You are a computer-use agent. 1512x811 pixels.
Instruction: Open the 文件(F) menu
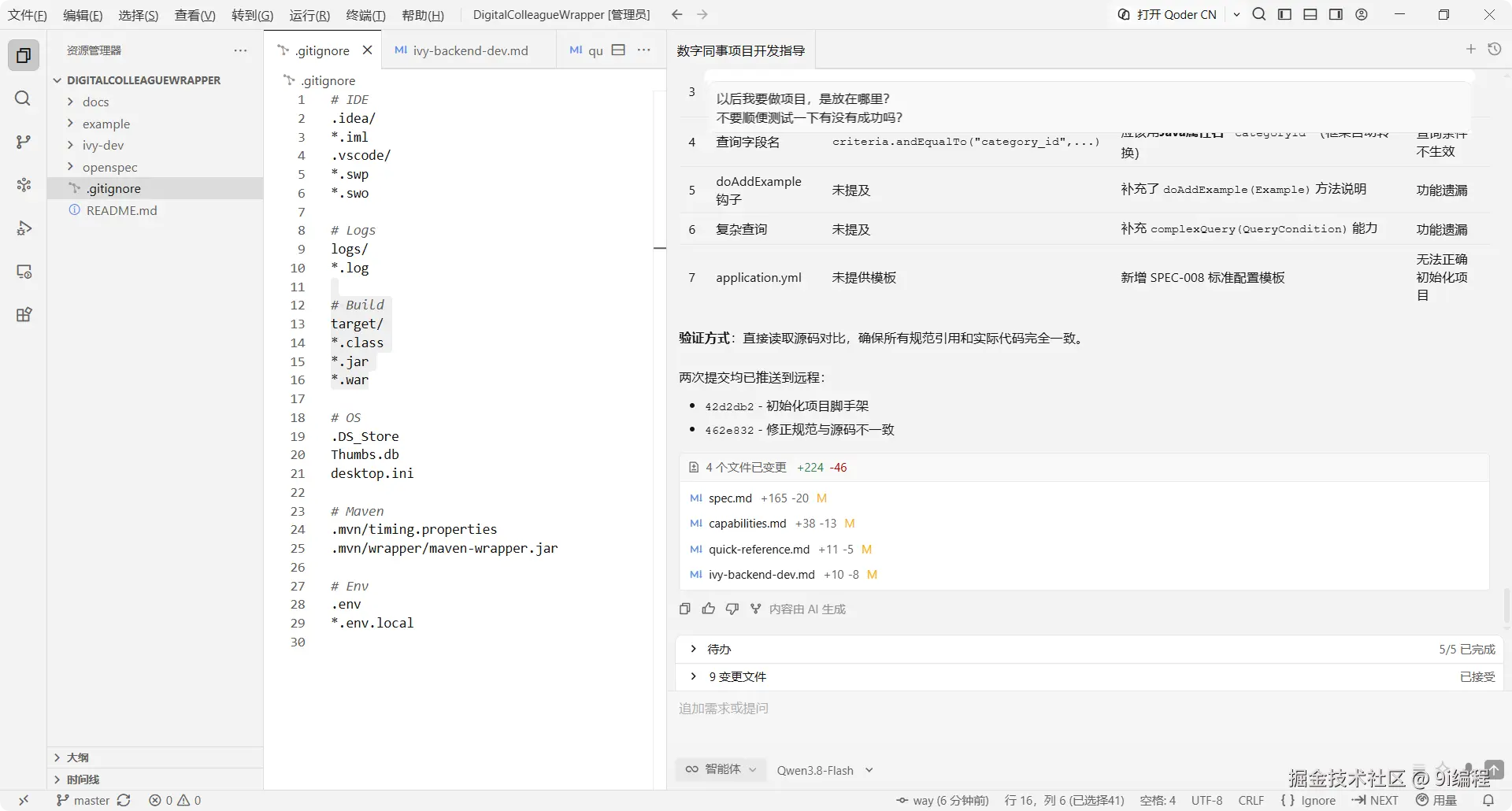(x=28, y=15)
